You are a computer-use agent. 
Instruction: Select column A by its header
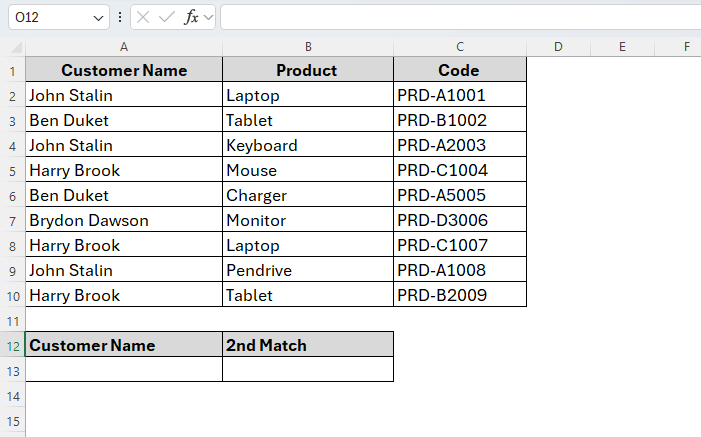click(124, 47)
